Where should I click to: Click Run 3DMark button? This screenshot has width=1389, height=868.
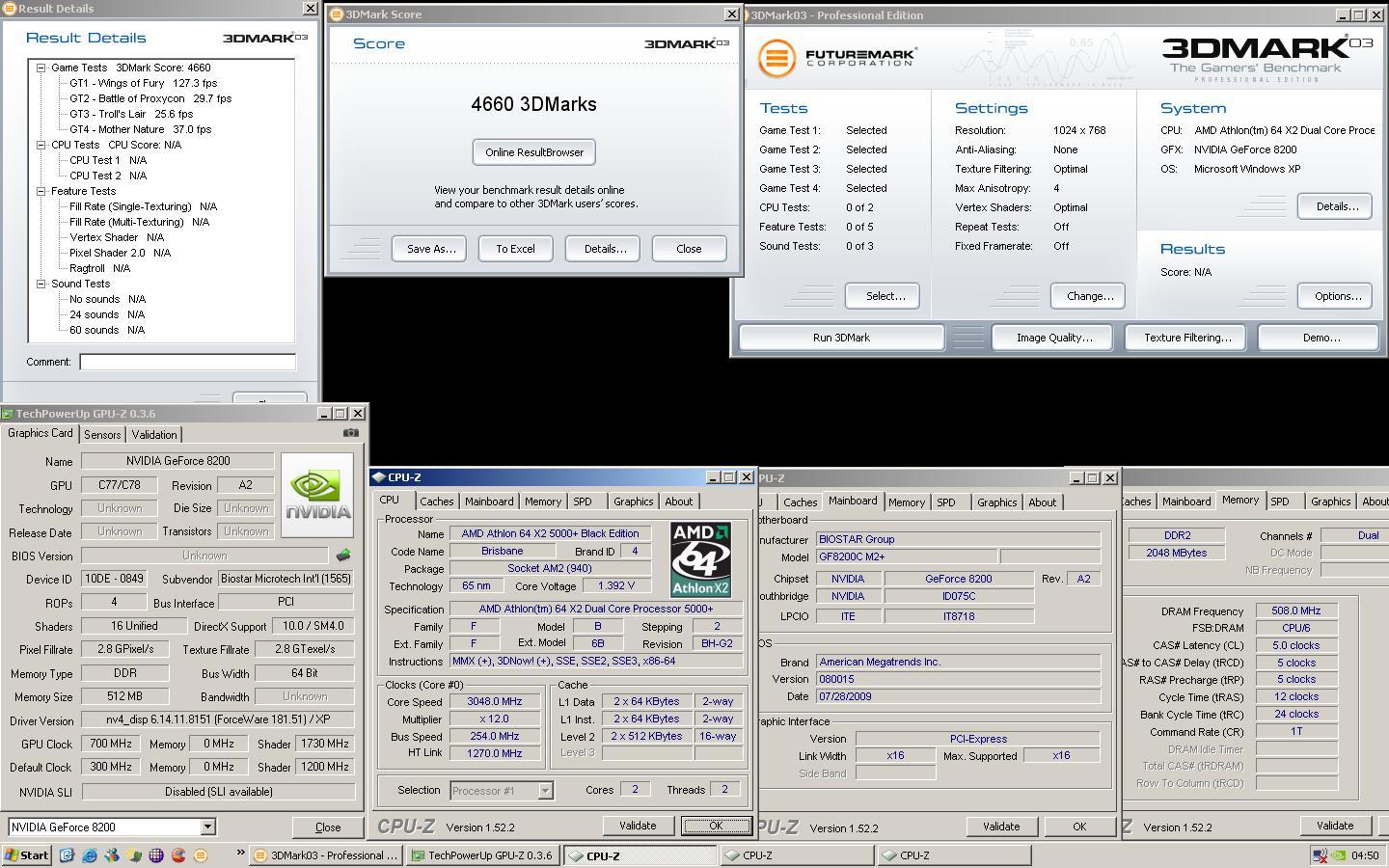click(841, 338)
